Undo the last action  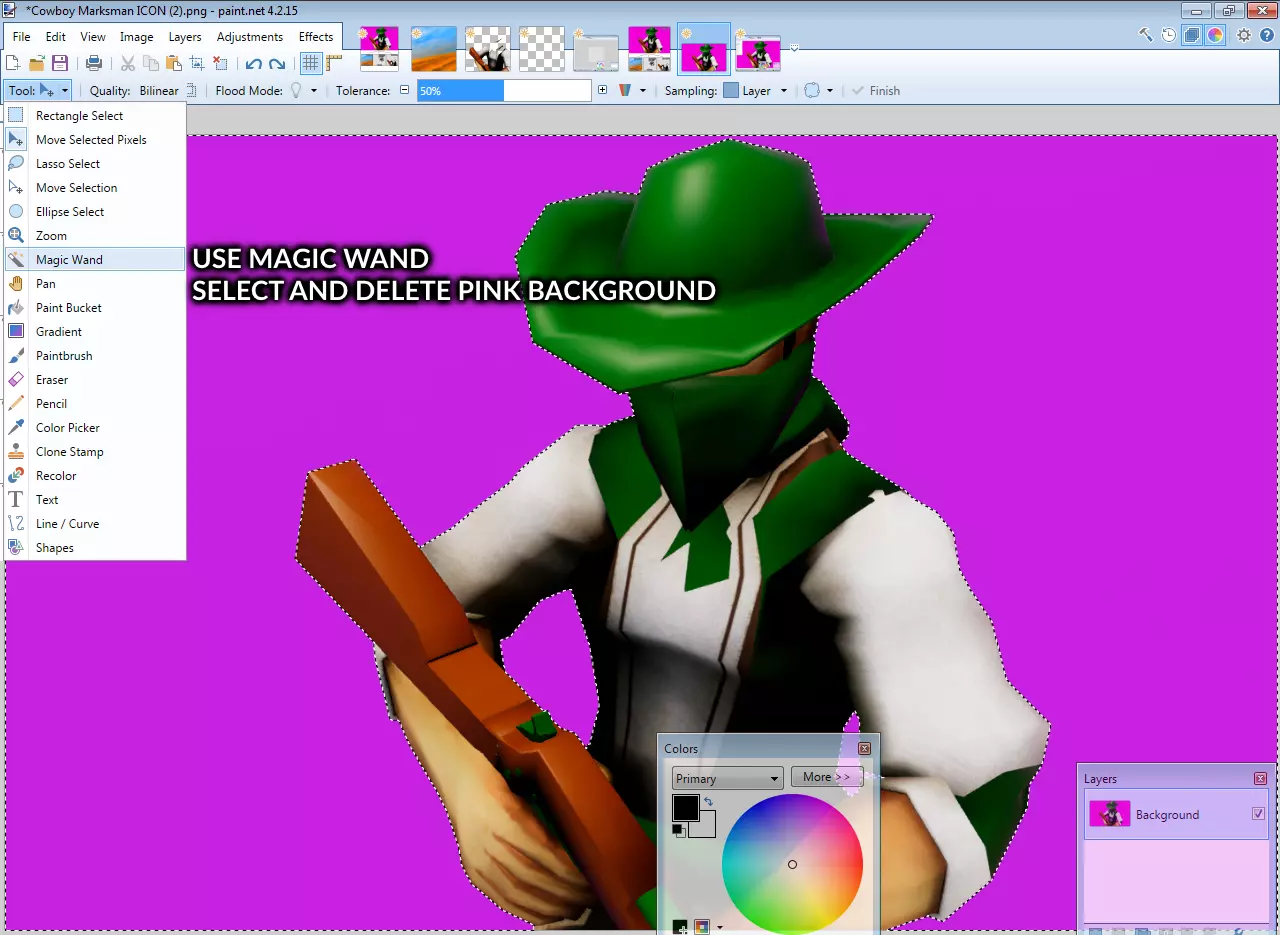(x=254, y=63)
